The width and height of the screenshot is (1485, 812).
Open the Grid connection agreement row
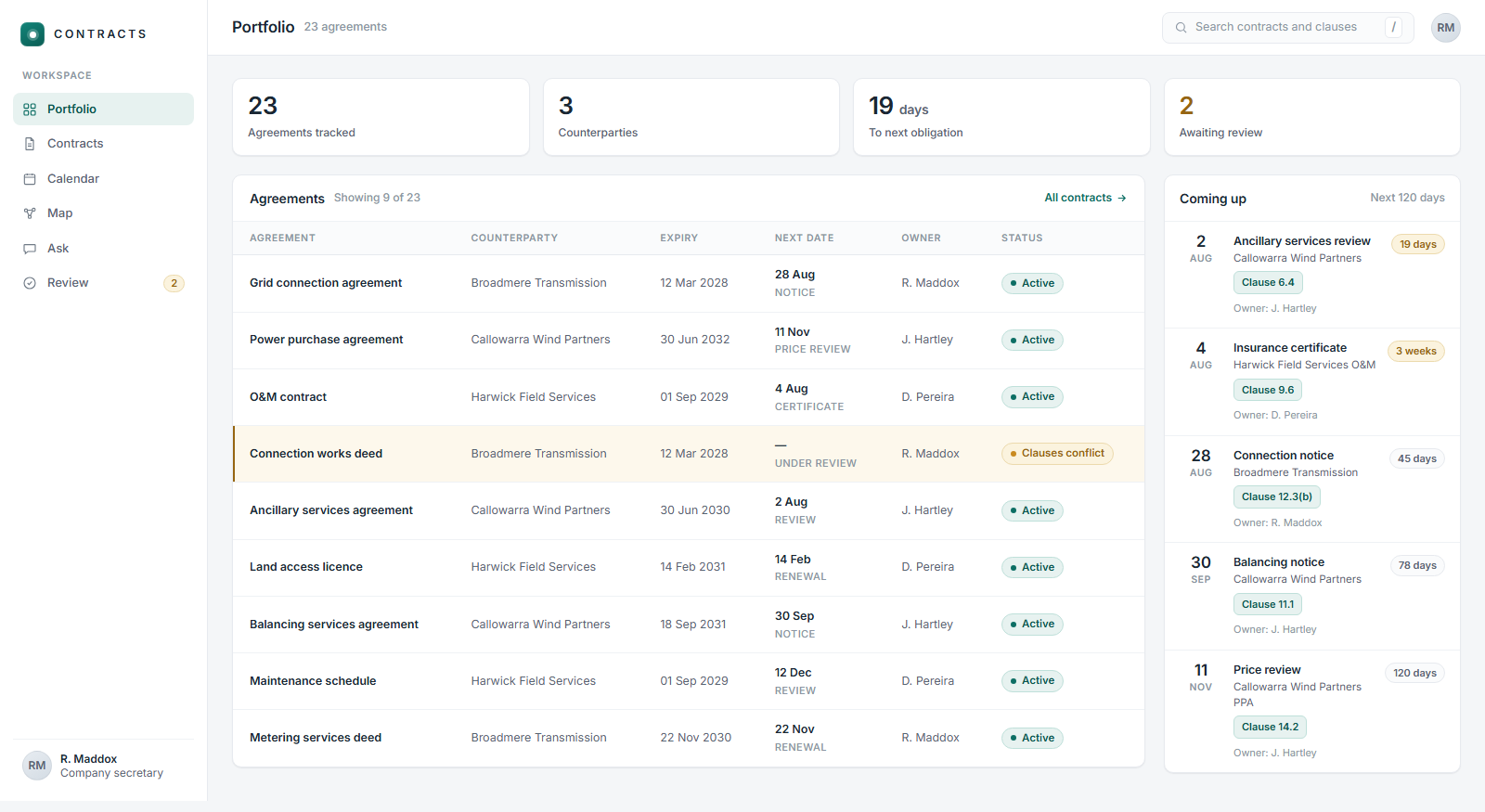[689, 283]
